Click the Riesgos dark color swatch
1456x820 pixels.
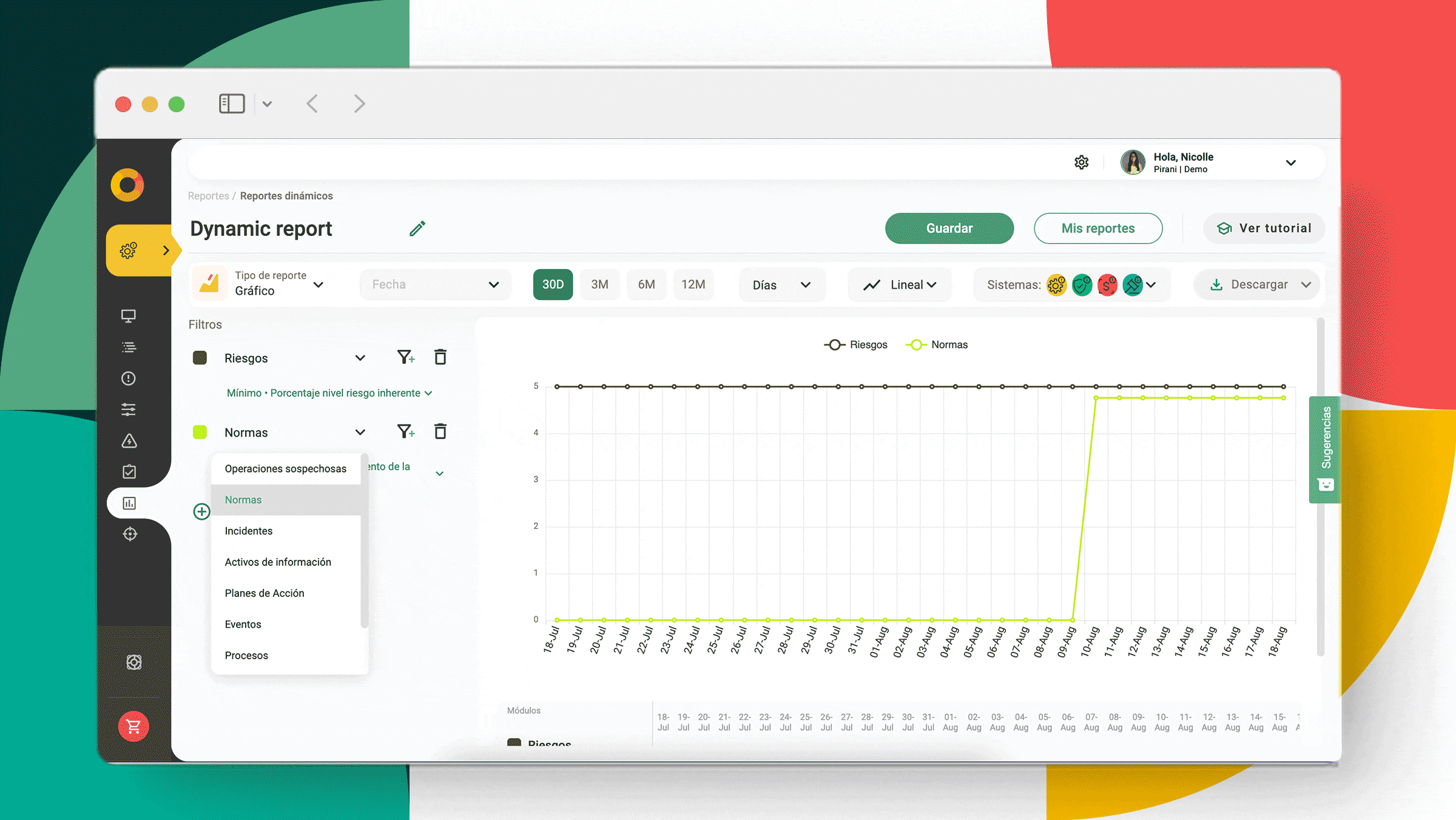200,358
